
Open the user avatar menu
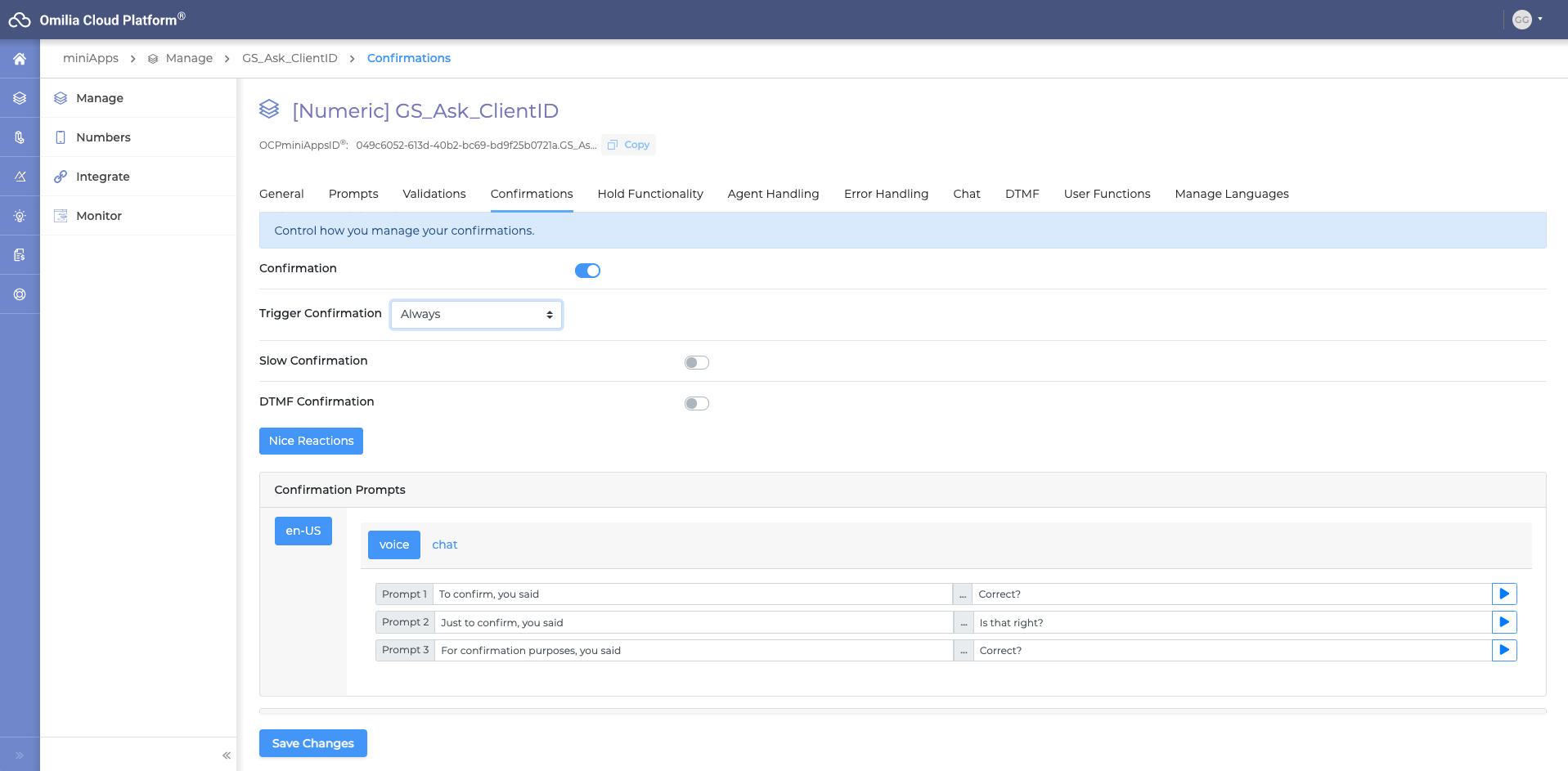point(1527,20)
